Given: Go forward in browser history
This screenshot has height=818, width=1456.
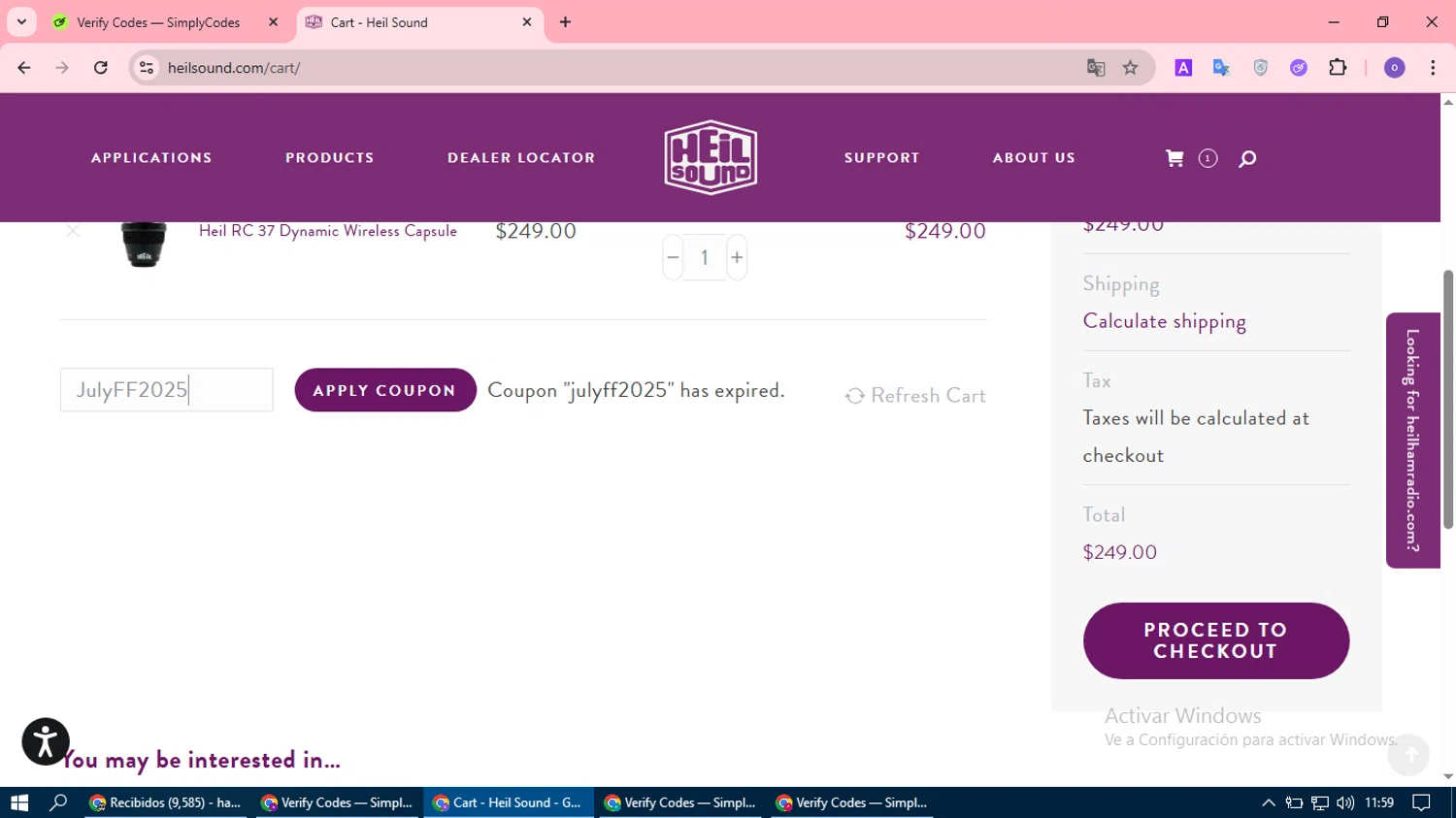Looking at the screenshot, I should pyautogui.click(x=62, y=68).
